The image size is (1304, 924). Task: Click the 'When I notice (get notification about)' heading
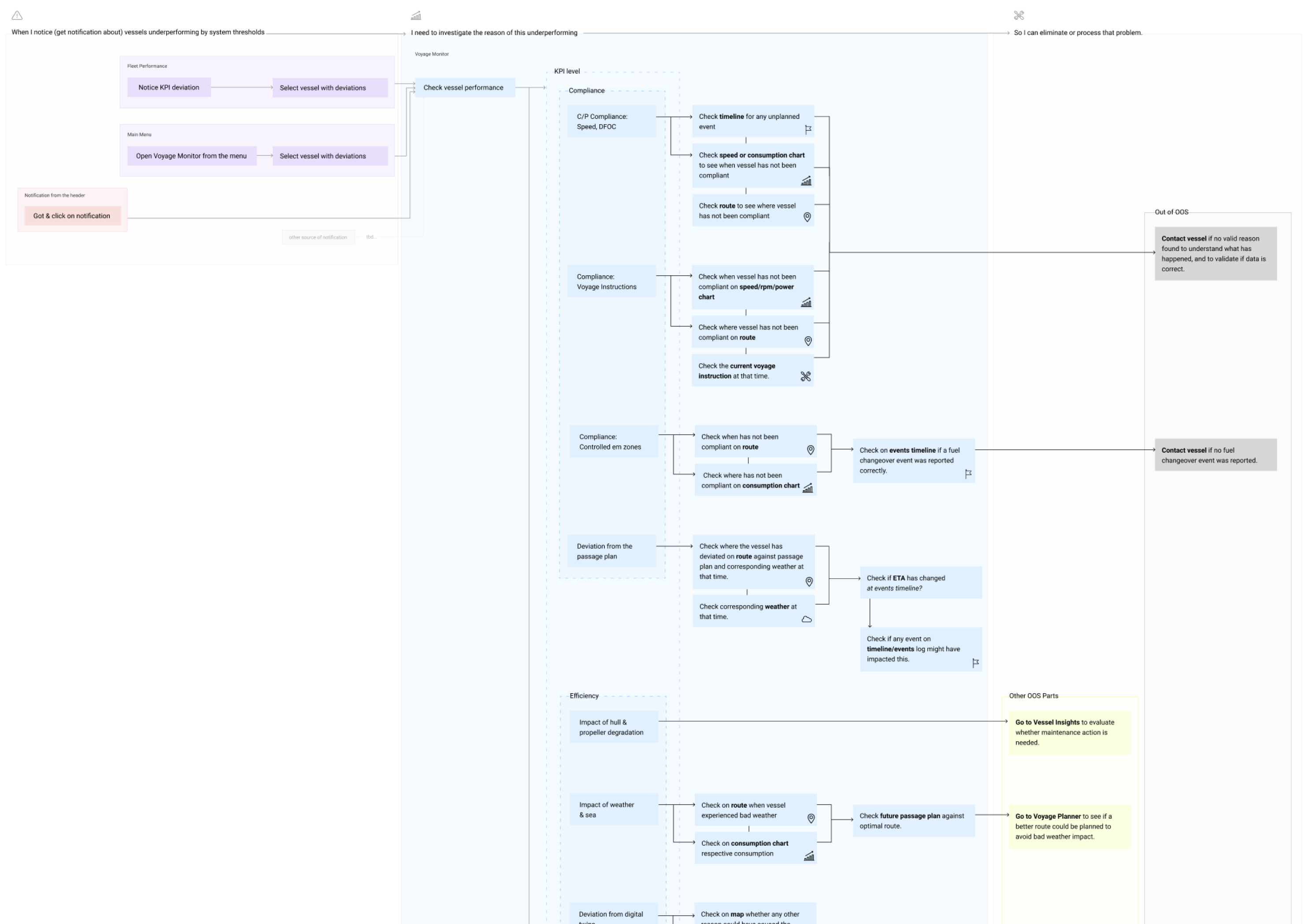click(x=138, y=33)
